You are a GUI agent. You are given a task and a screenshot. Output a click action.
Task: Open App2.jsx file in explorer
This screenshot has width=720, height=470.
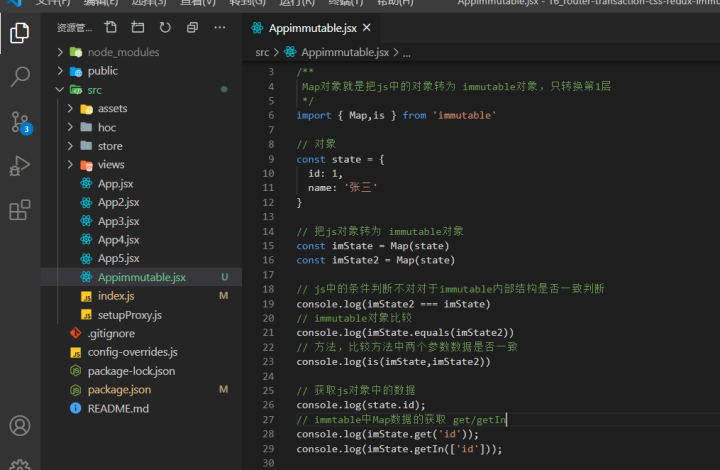[118, 202]
